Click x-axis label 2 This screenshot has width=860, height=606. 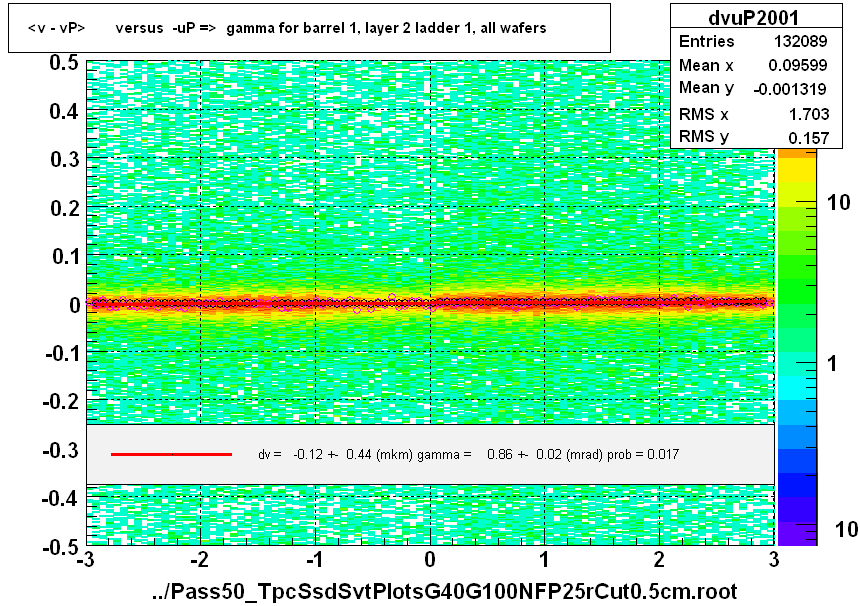pos(659,559)
